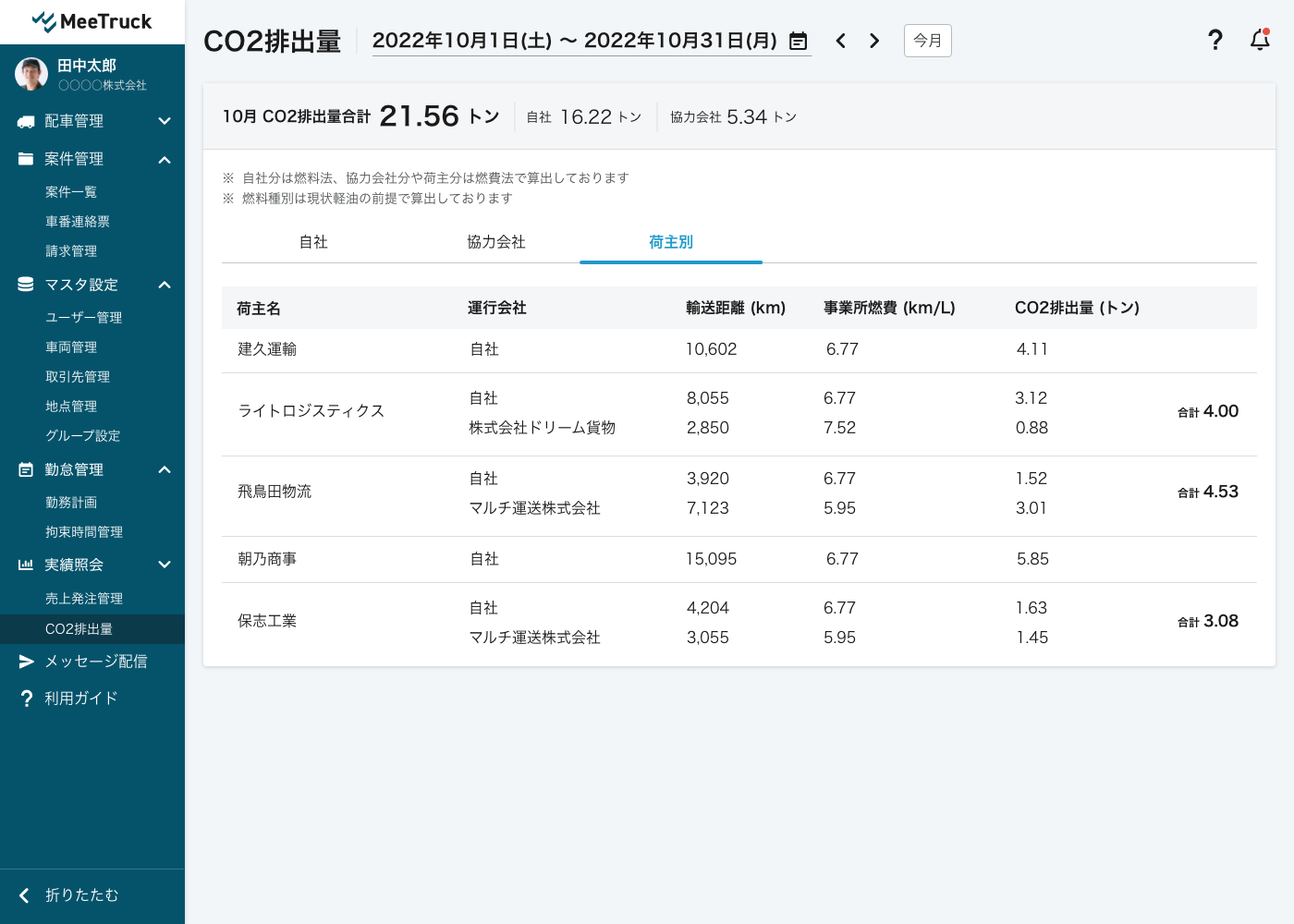Click the メッセージ配信 send icon
This screenshot has width=1294, height=924.
click(26, 662)
